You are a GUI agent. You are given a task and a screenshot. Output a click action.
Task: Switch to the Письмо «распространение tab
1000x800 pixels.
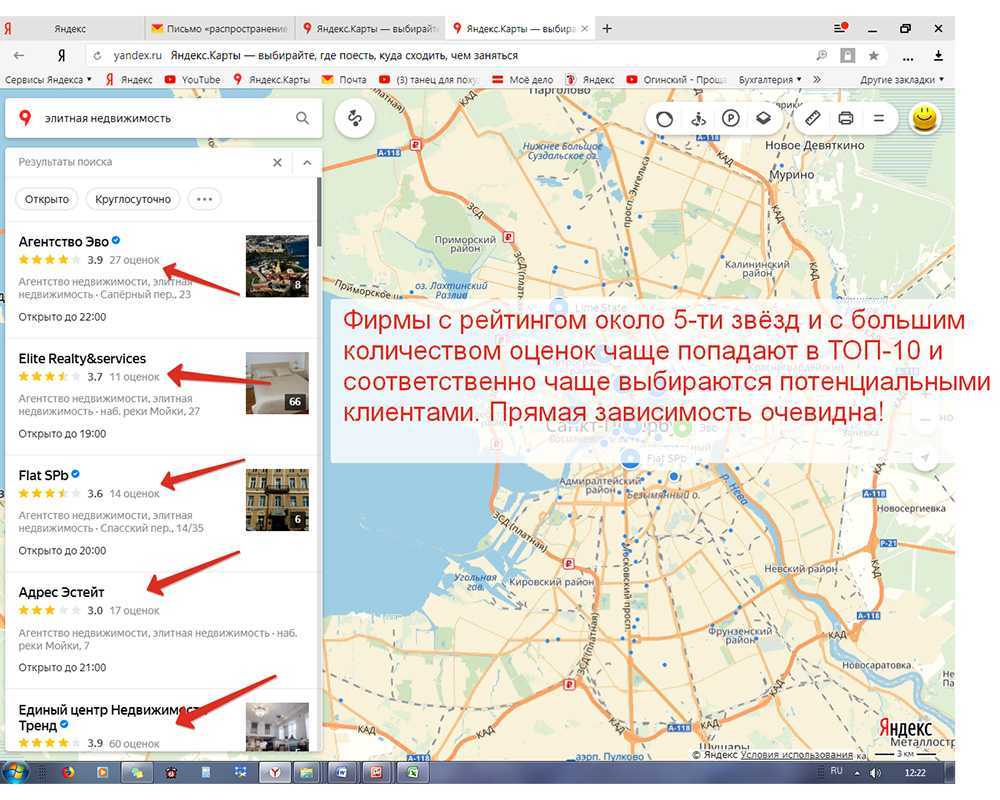pyautogui.click(x=220, y=29)
